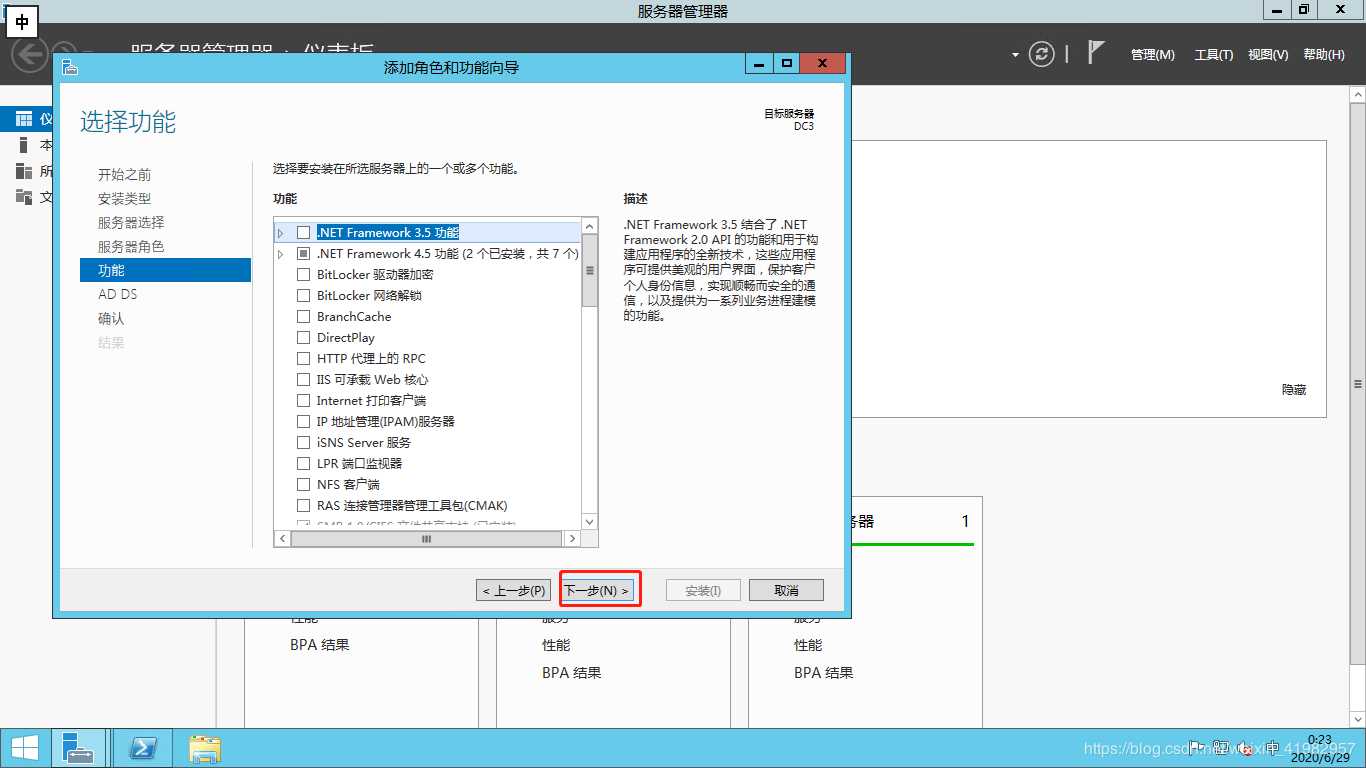1366x768 pixels.
Task: Toggle .NET Framework 4.5 功能 checkbox
Action: coord(304,253)
